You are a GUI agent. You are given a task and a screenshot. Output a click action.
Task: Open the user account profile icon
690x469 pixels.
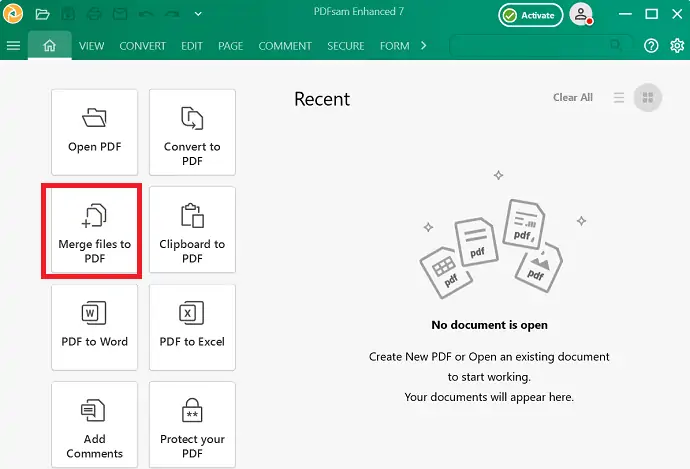point(581,15)
